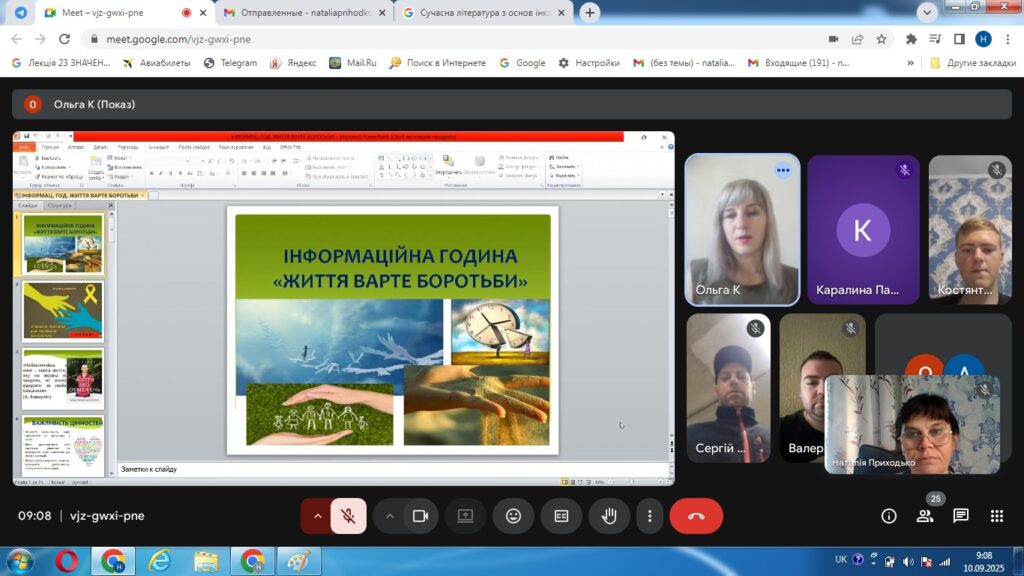Open more options three-dot menu
The width and height of the screenshot is (1024, 576).
point(650,516)
